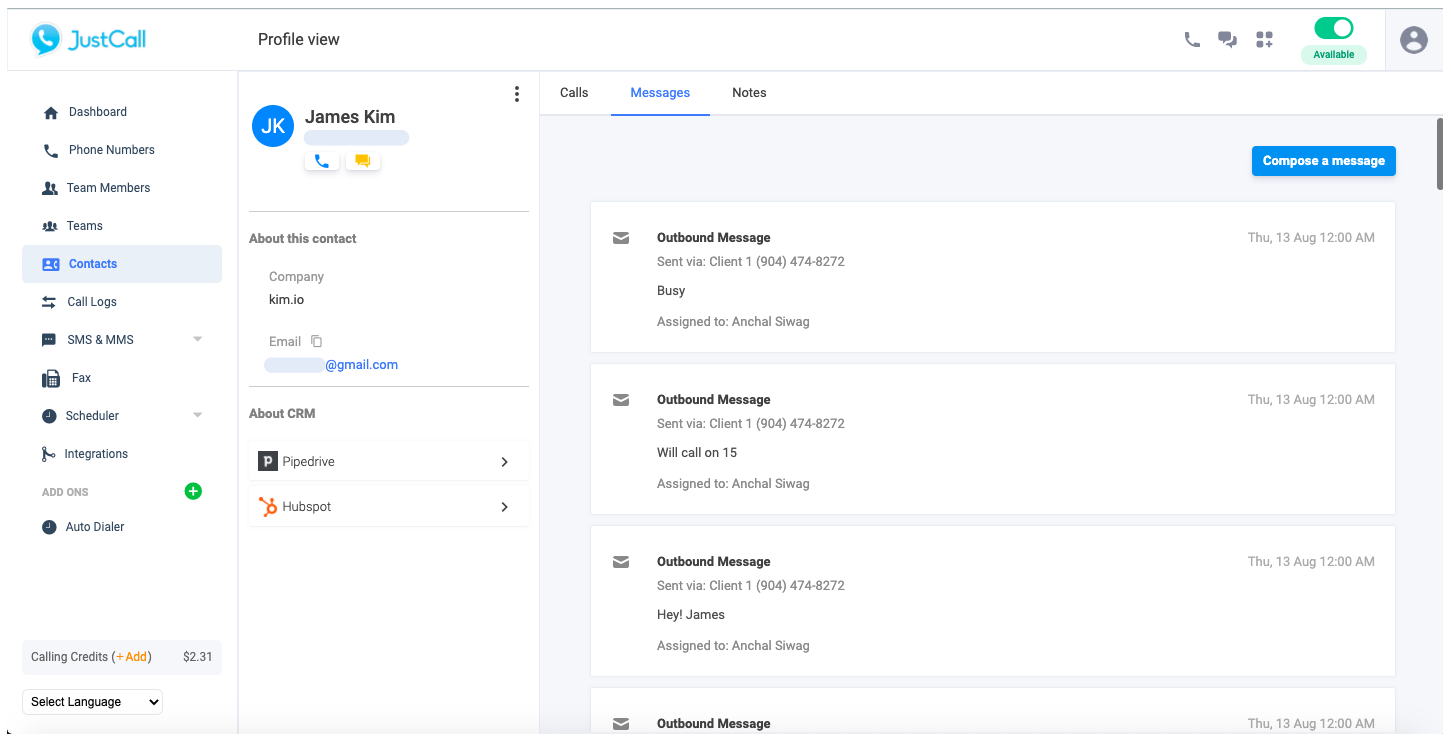Message James Kim using the yellow chat button
The image size is (1451, 742).
(x=362, y=160)
